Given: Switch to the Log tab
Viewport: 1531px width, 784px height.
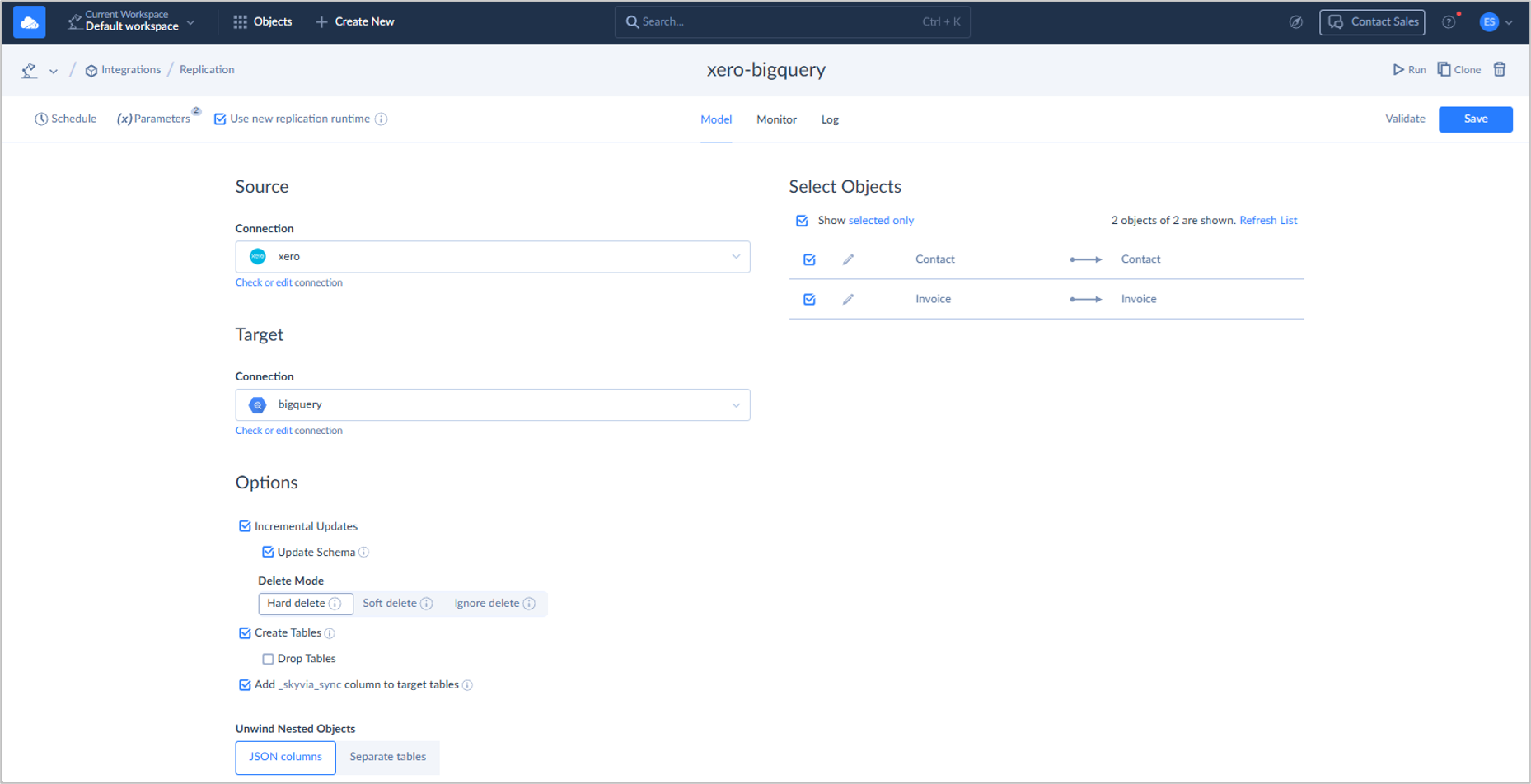Looking at the screenshot, I should point(830,119).
